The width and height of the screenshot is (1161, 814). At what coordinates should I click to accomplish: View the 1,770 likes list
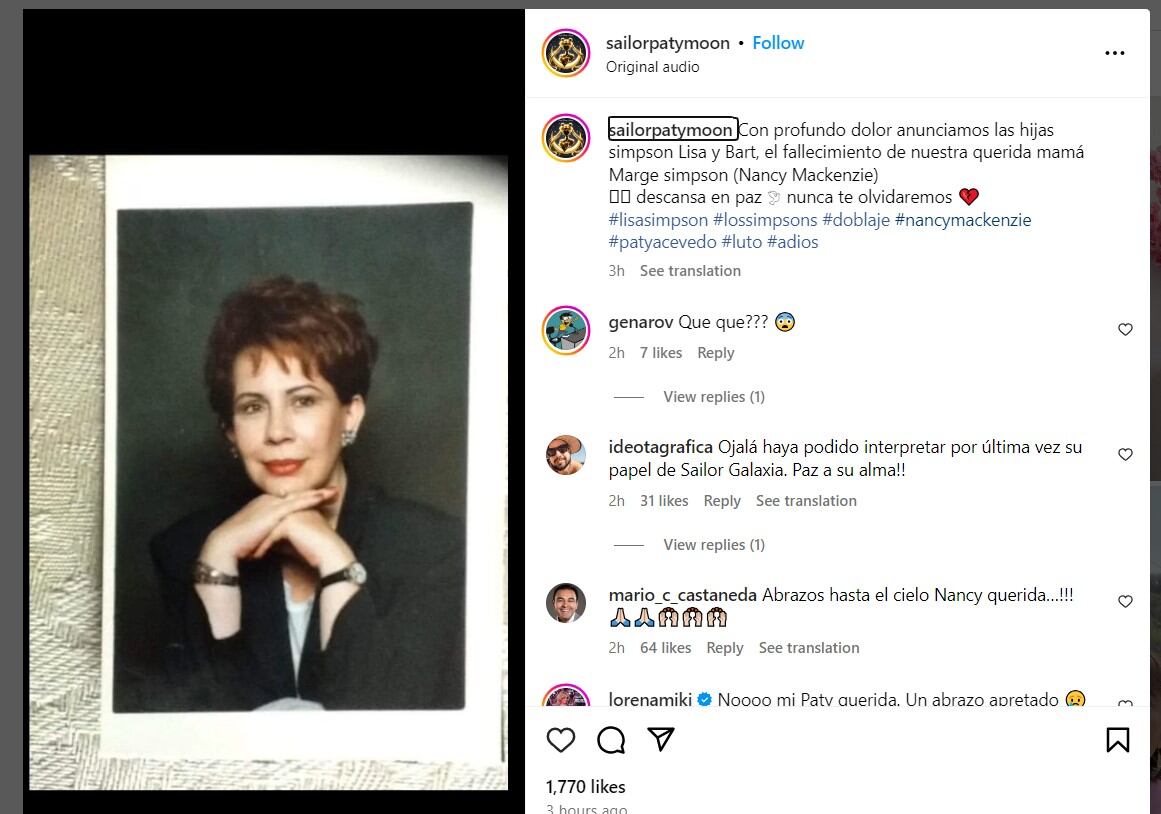point(586,787)
